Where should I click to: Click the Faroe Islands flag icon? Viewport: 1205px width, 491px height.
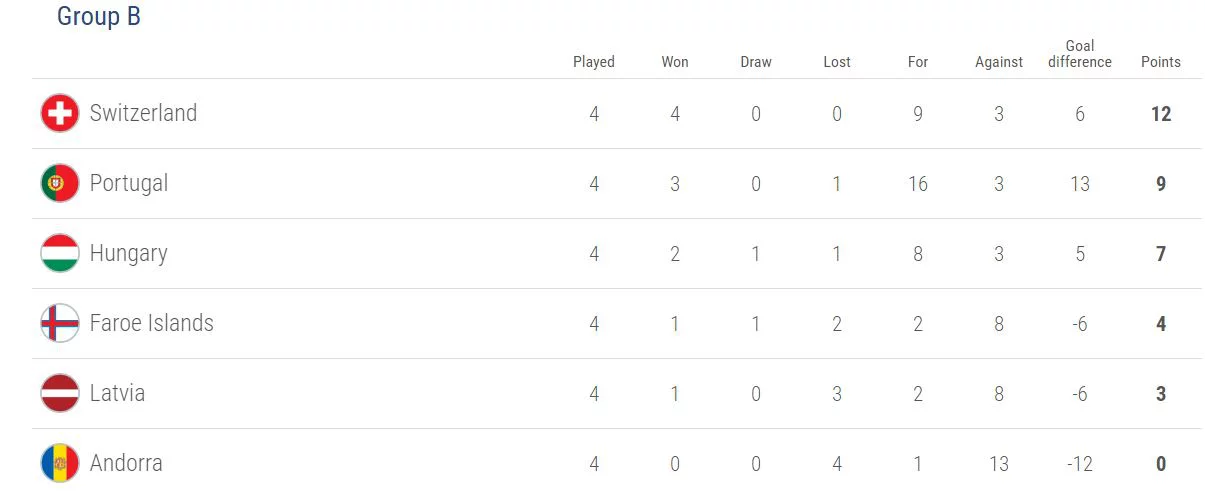click(60, 324)
